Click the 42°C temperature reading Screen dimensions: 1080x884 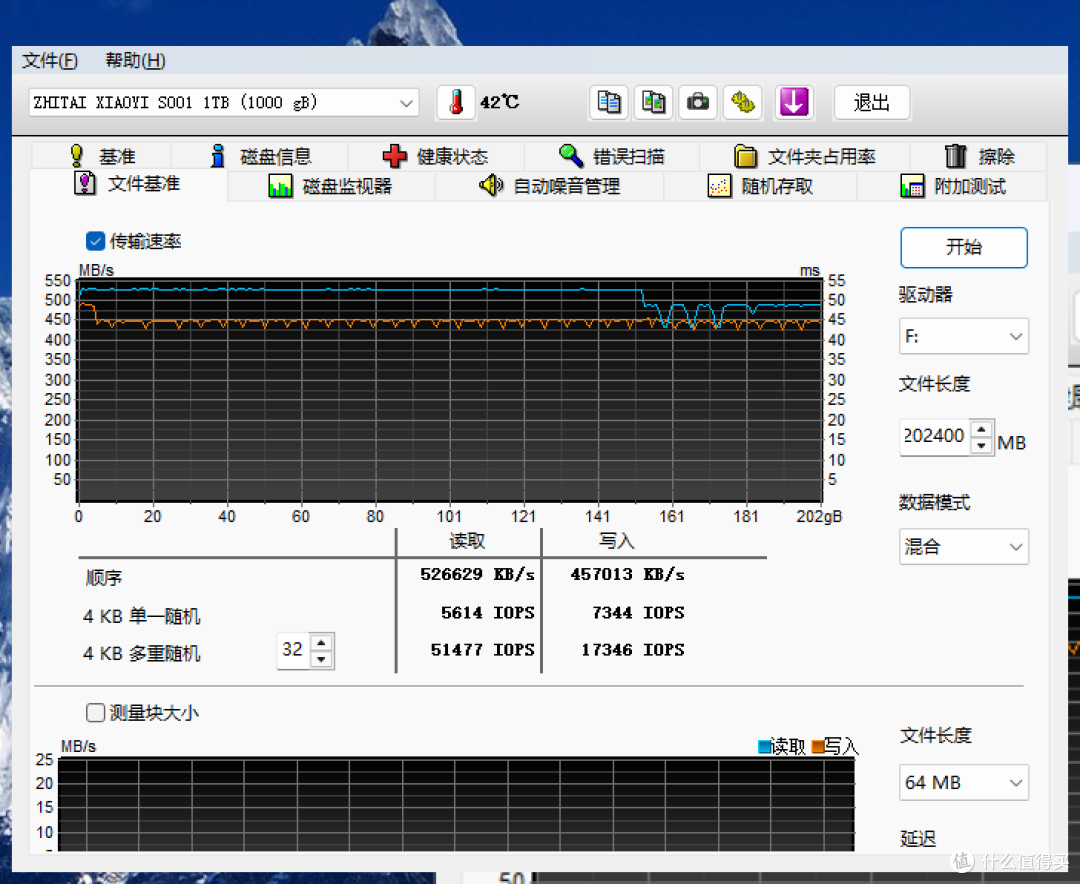[x=499, y=103]
